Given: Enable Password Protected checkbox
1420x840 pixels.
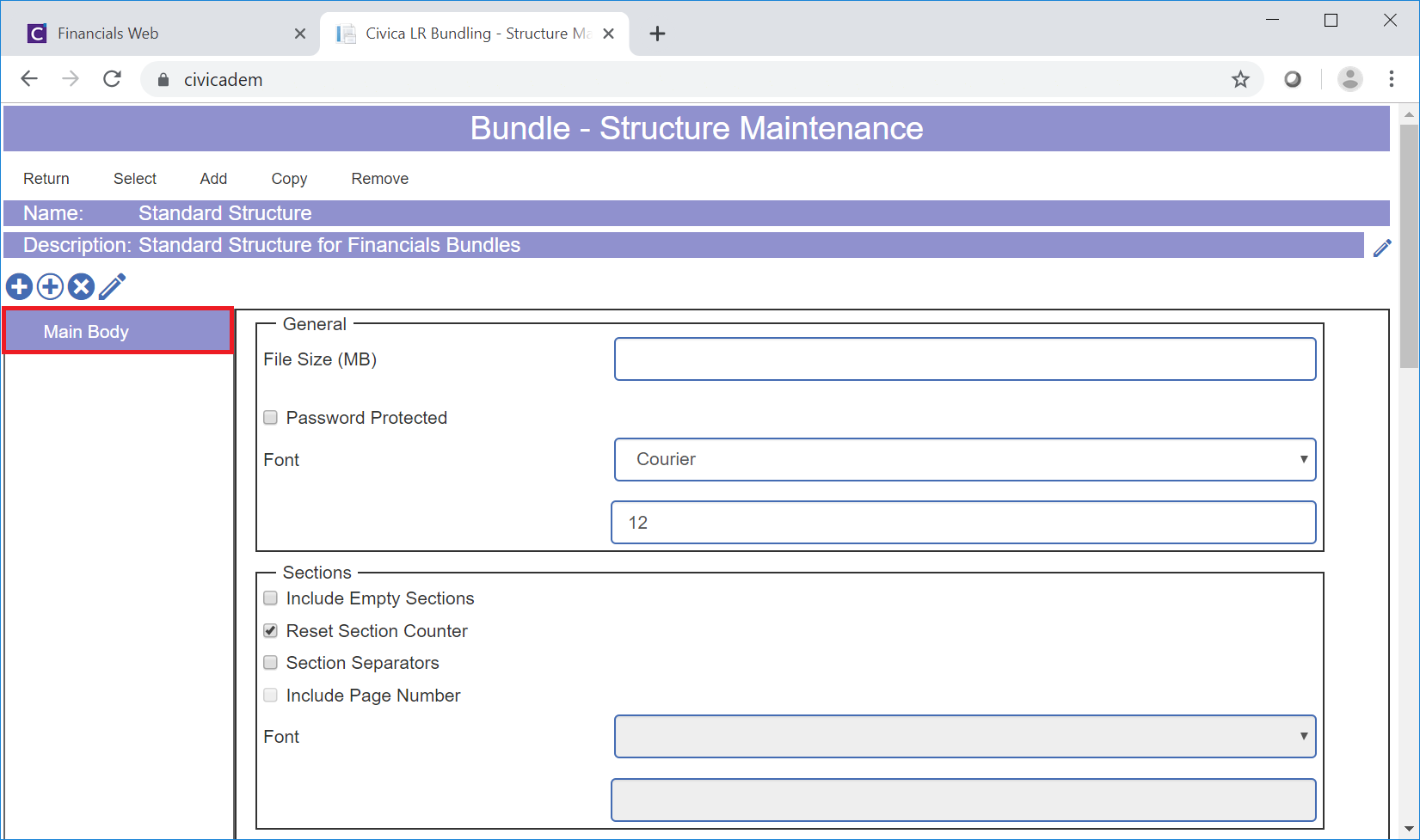Looking at the screenshot, I should (270, 418).
